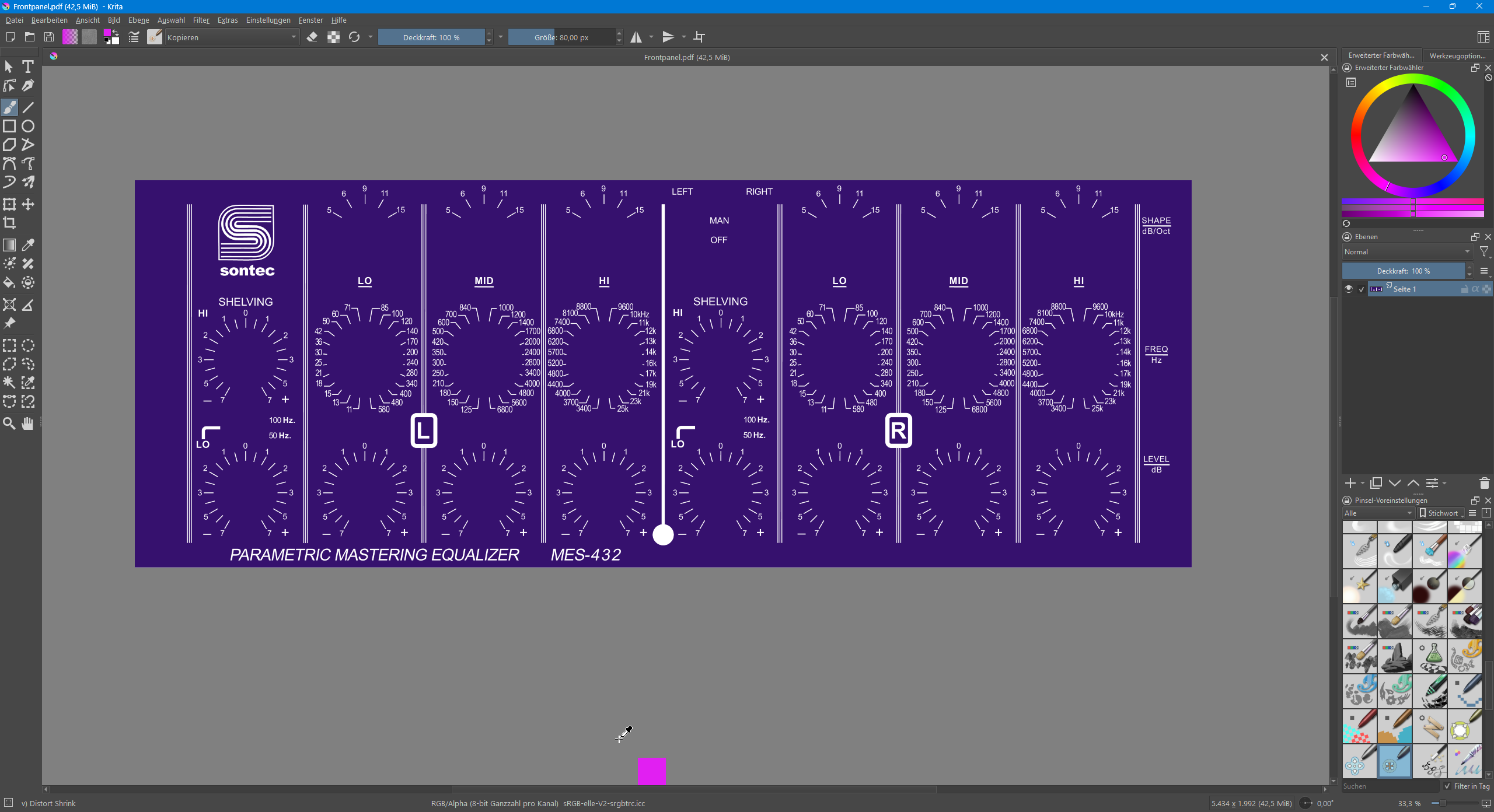Screen dimensions: 1494x812
Task: Select the Text tool in the toolbox
Action: click(27, 66)
